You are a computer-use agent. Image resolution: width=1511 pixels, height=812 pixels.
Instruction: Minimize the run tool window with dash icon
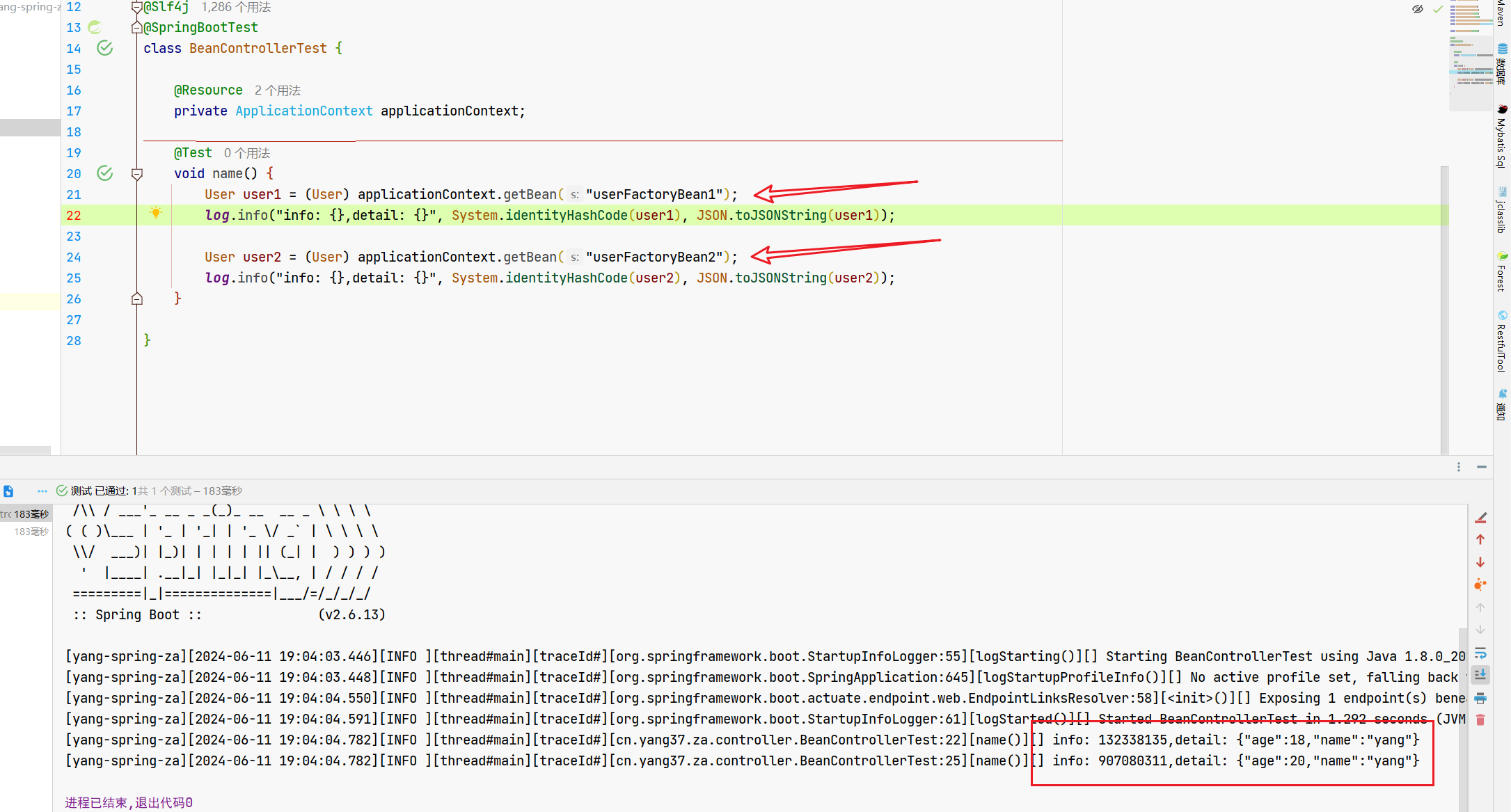1482,467
